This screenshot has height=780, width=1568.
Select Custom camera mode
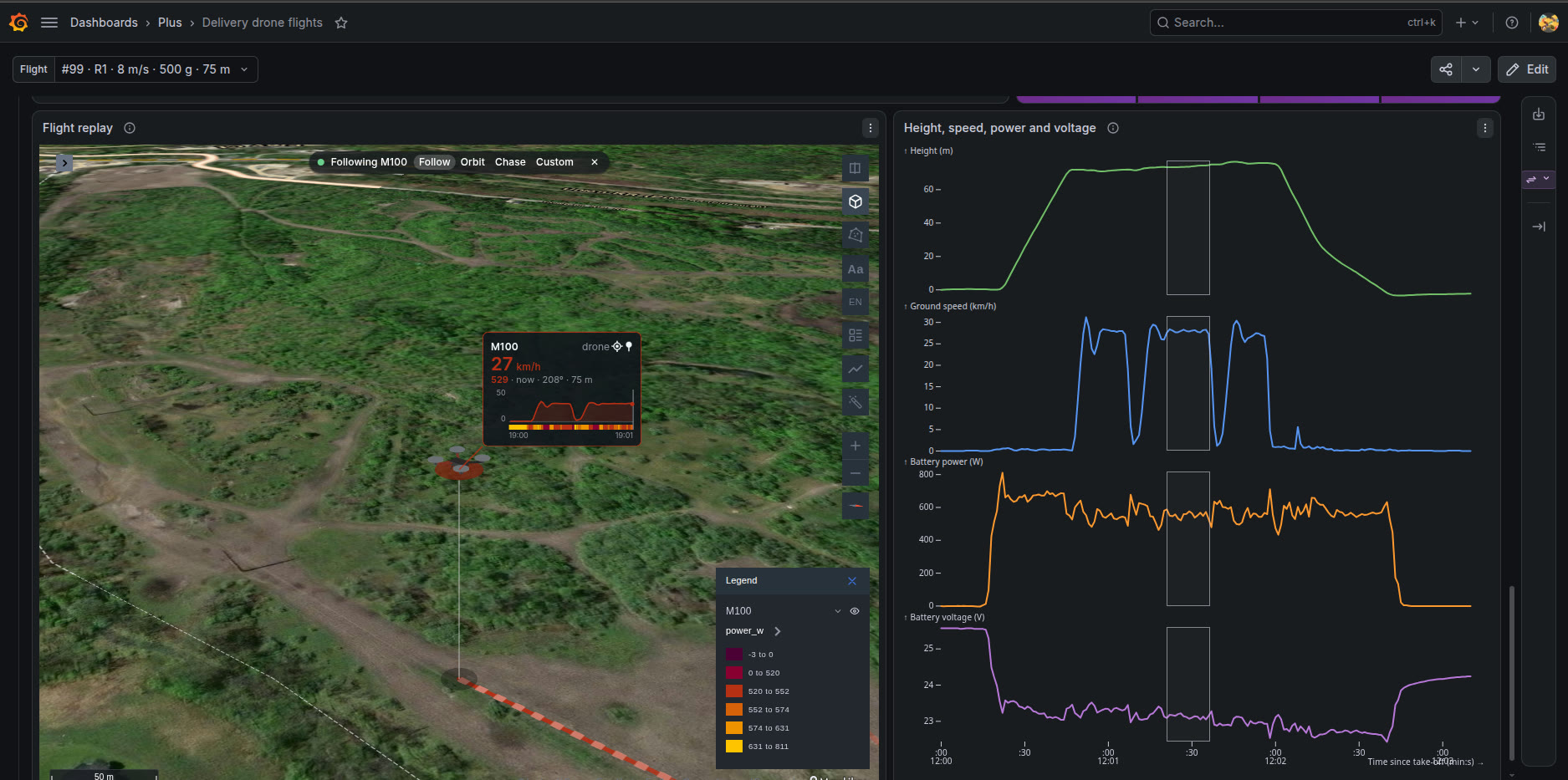pyautogui.click(x=554, y=162)
